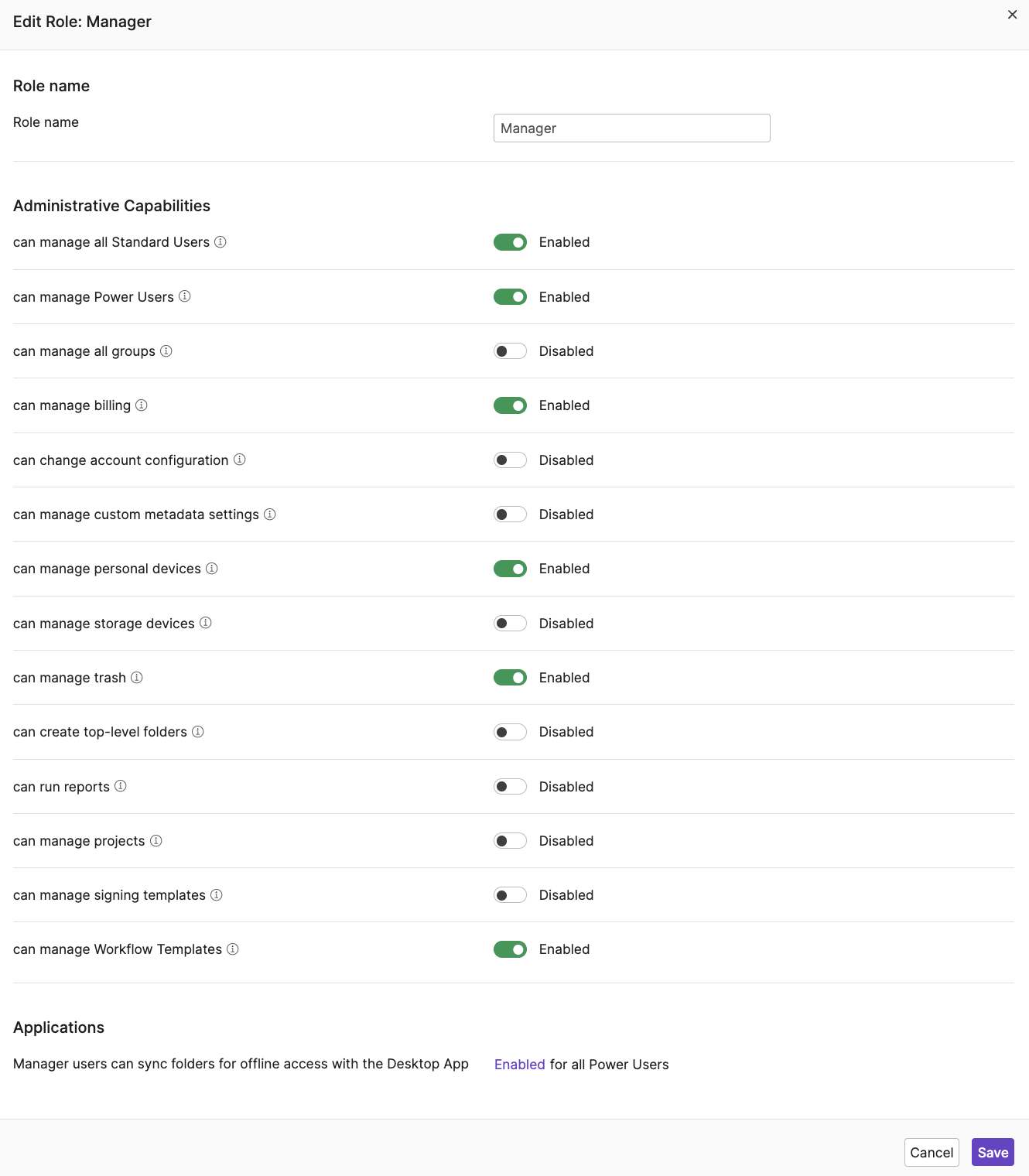This screenshot has width=1029, height=1176.
Task: Show info for account configuration
Action: (240, 460)
